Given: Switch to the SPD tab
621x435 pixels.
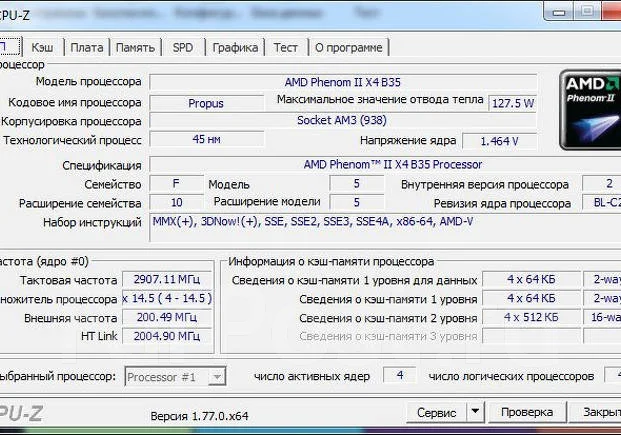Looking at the screenshot, I should [x=183, y=48].
